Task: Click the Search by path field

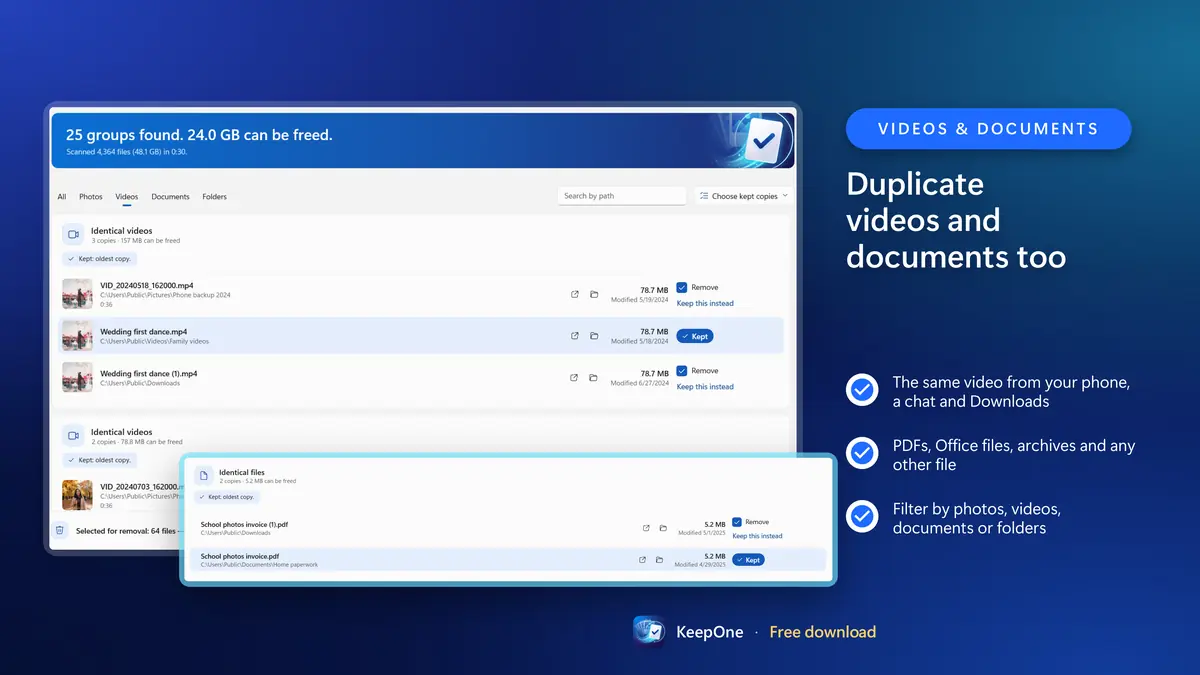Action: tap(622, 196)
